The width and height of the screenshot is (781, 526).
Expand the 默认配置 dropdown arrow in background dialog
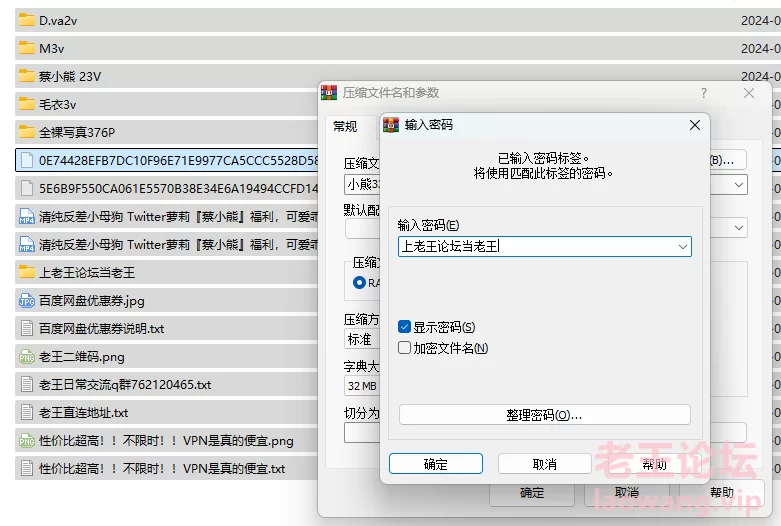[739, 228]
